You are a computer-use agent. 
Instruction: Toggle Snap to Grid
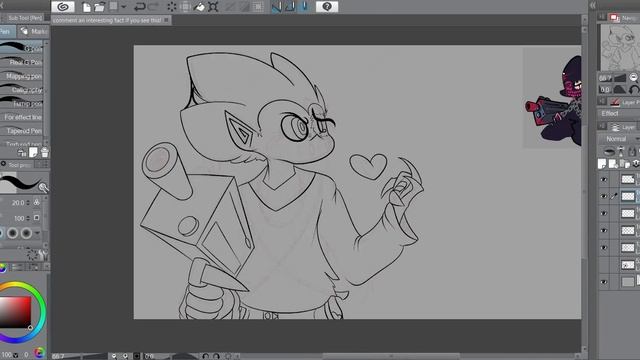tap(304, 7)
